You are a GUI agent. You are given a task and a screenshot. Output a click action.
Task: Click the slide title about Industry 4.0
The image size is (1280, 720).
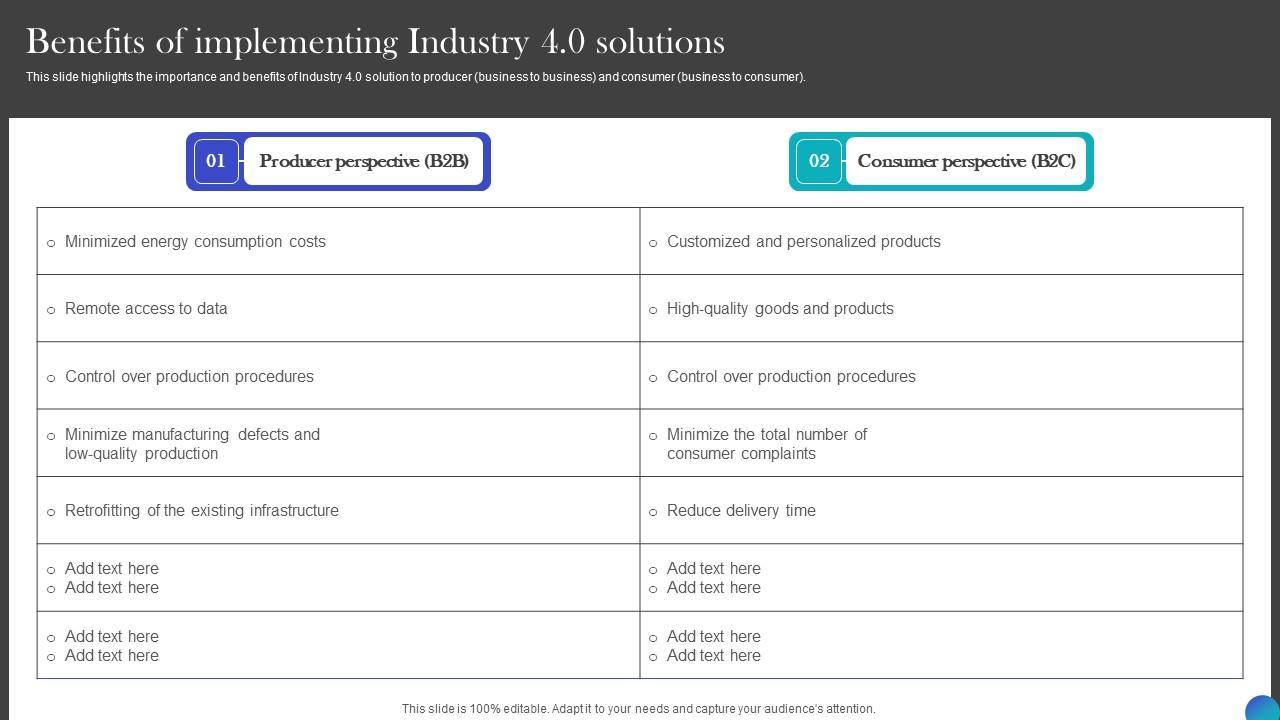pyautogui.click(x=375, y=42)
